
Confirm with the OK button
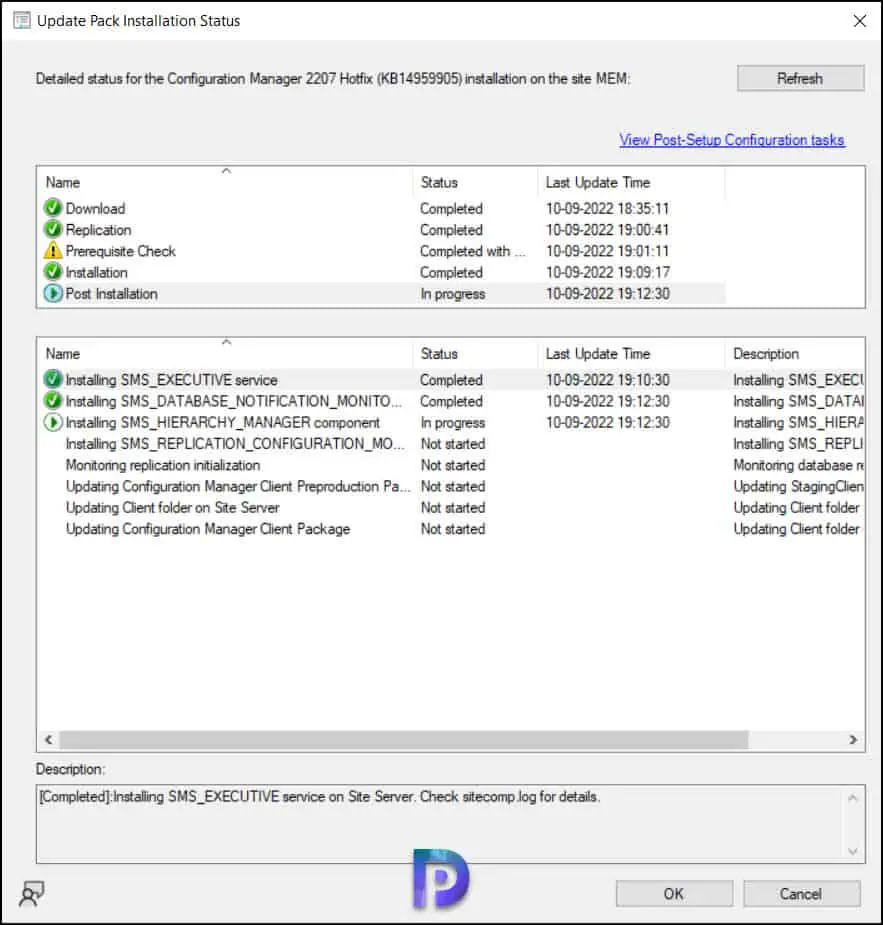674,894
